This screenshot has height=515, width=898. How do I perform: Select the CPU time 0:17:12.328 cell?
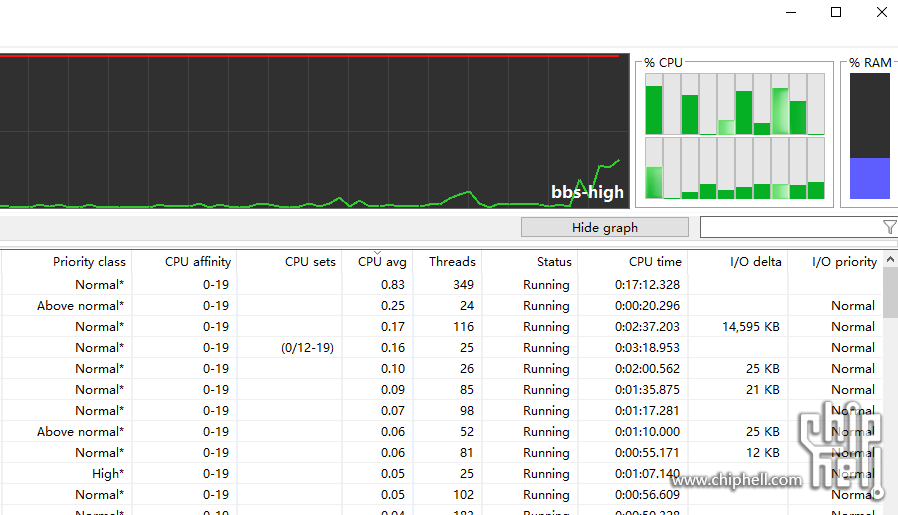pos(647,285)
